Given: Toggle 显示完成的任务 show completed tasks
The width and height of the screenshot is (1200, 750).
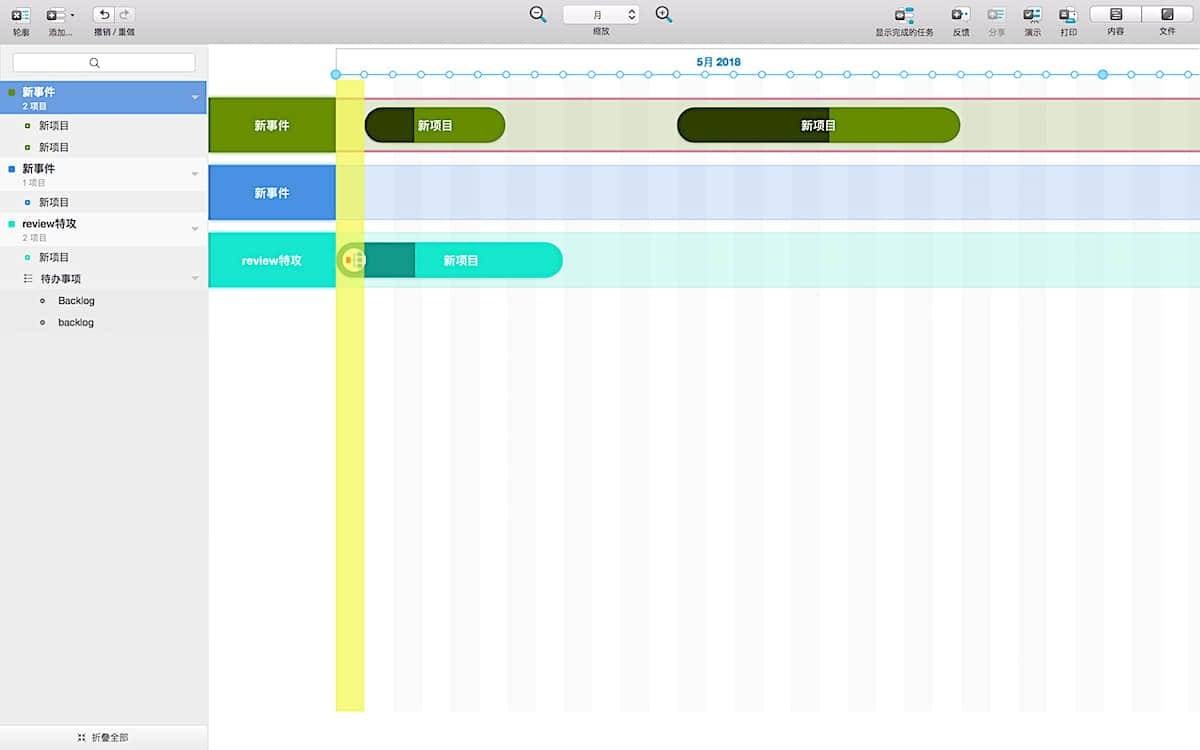Looking at the screenshot, I should [904, 15].
